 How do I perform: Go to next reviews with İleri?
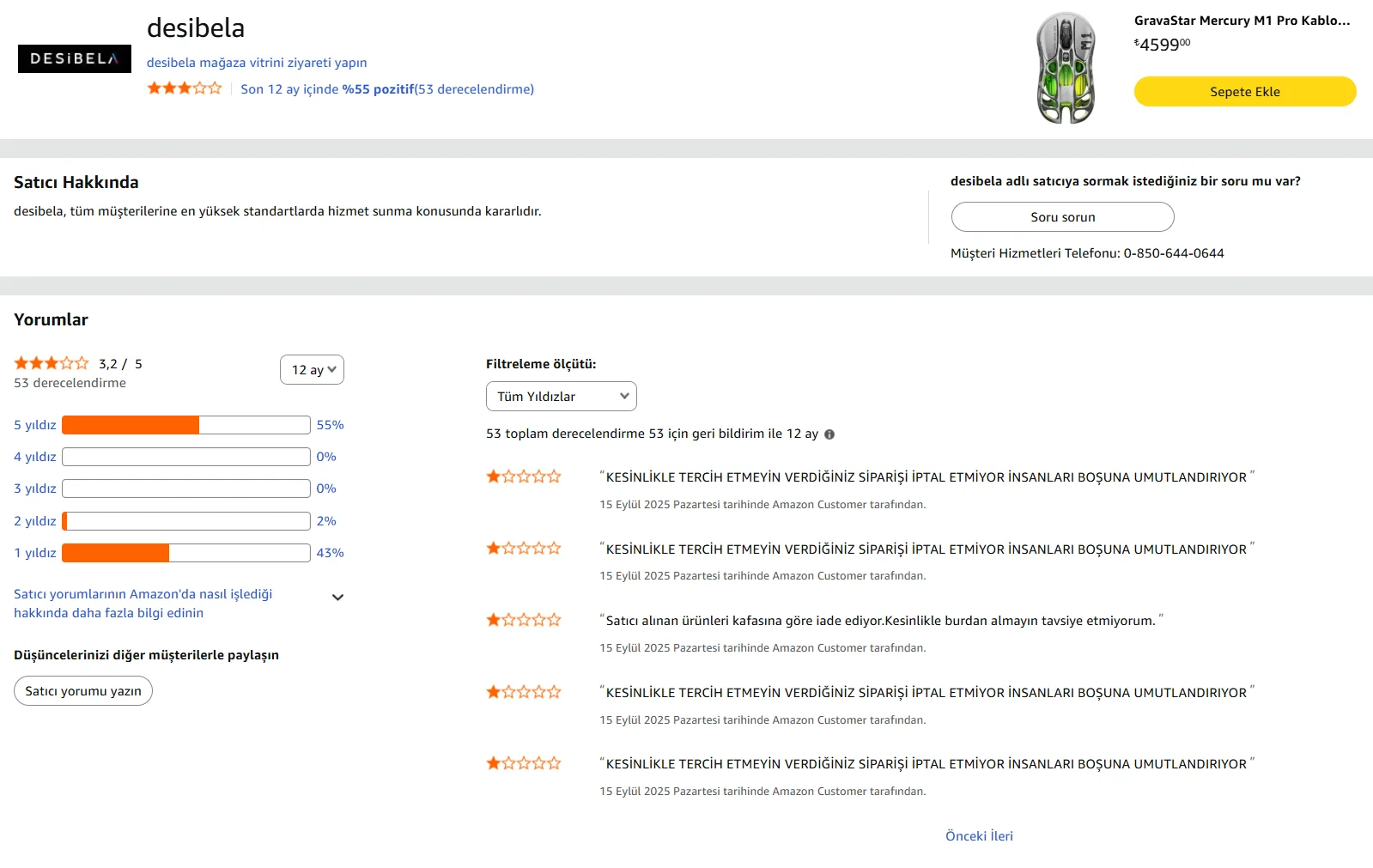coord(1002,836)
